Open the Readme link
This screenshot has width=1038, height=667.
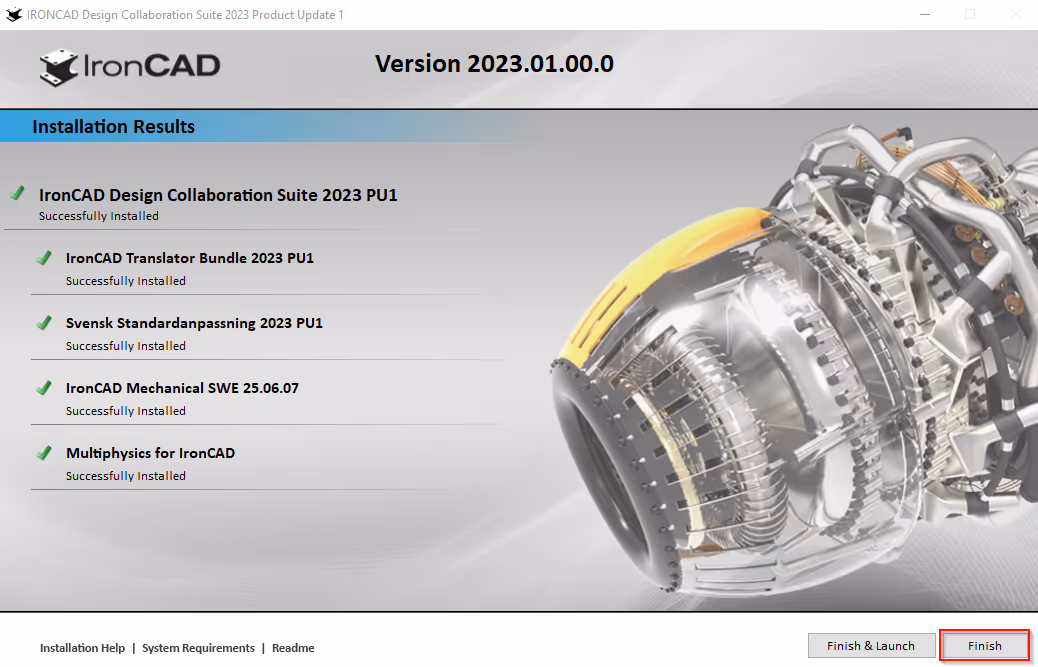click(x=293, y=648)
